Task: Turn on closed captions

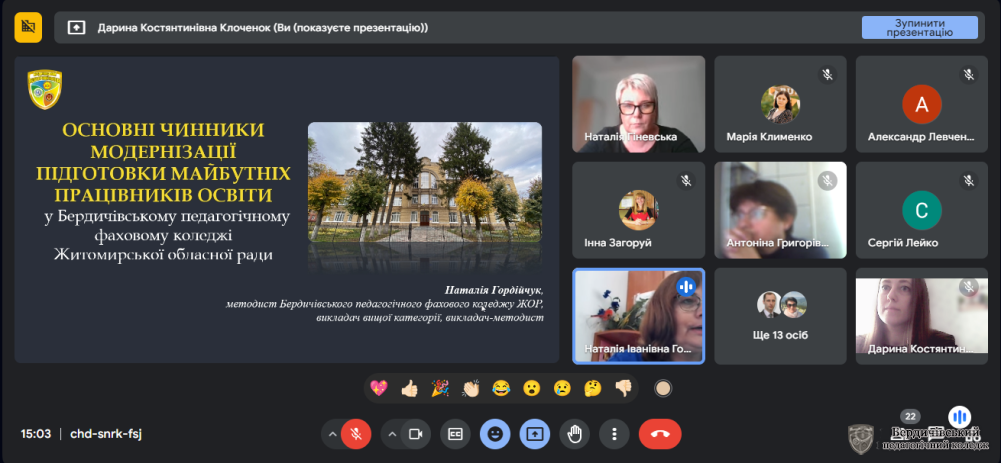Action: tap(455, 433)
